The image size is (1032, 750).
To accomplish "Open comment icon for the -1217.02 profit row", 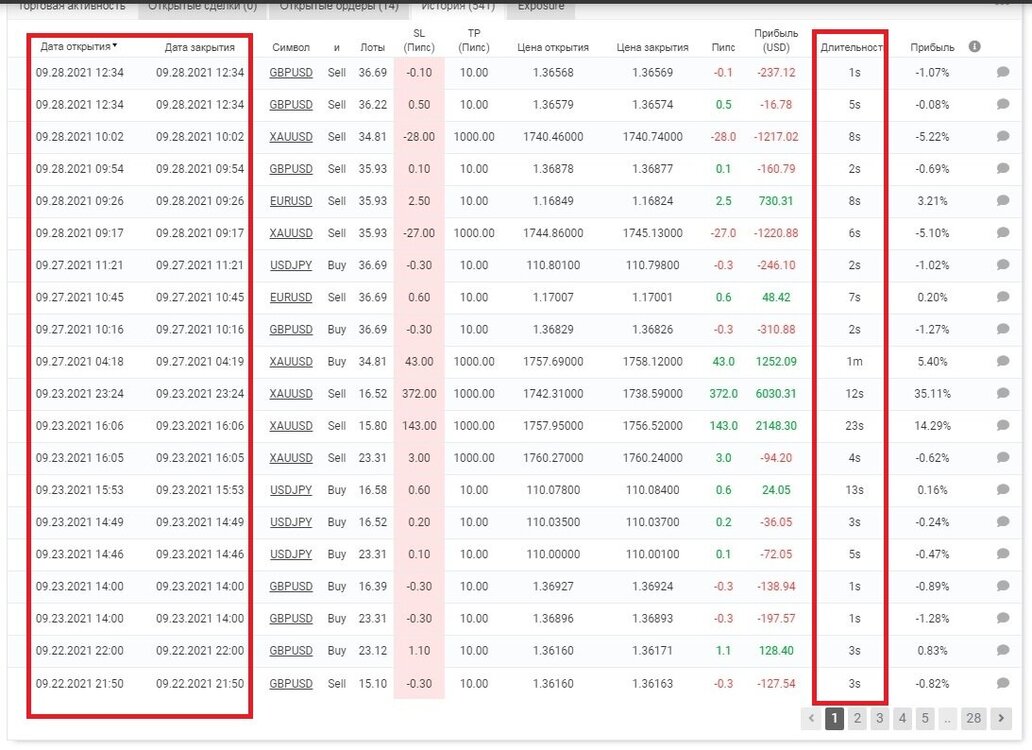I will click(x=1003, y=136).
